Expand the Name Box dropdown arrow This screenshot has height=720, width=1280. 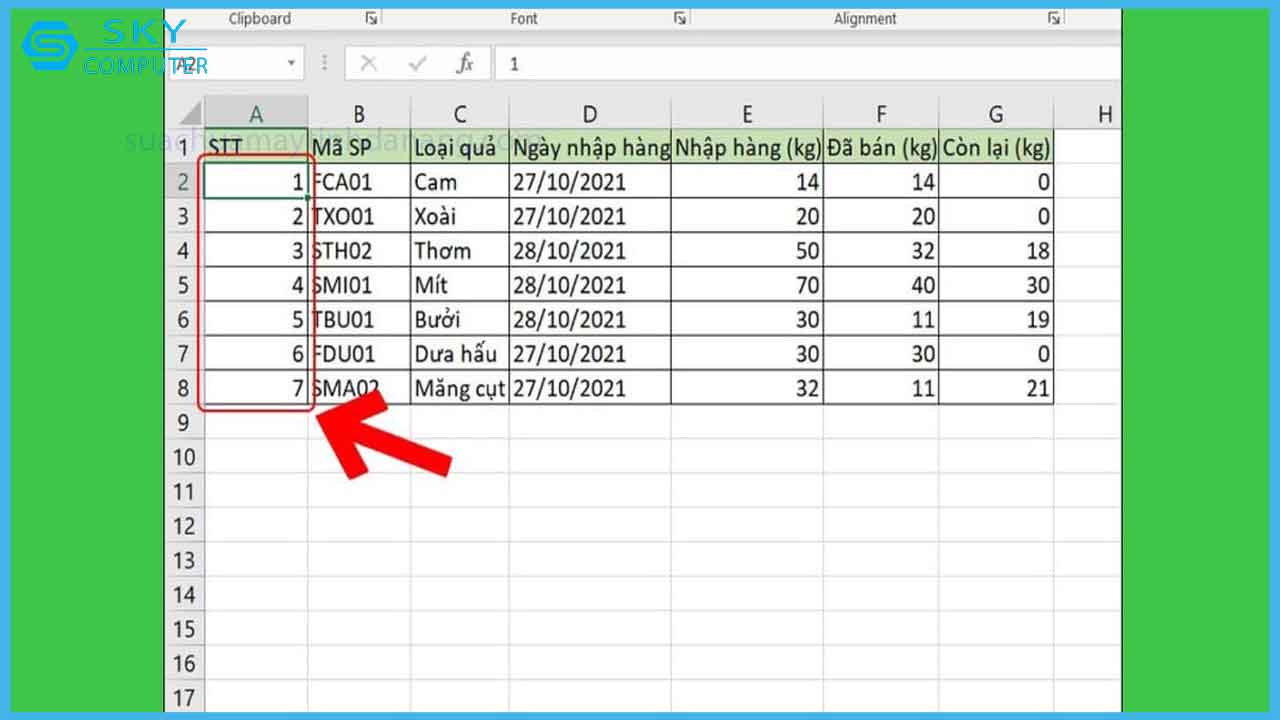pos(292,63)
